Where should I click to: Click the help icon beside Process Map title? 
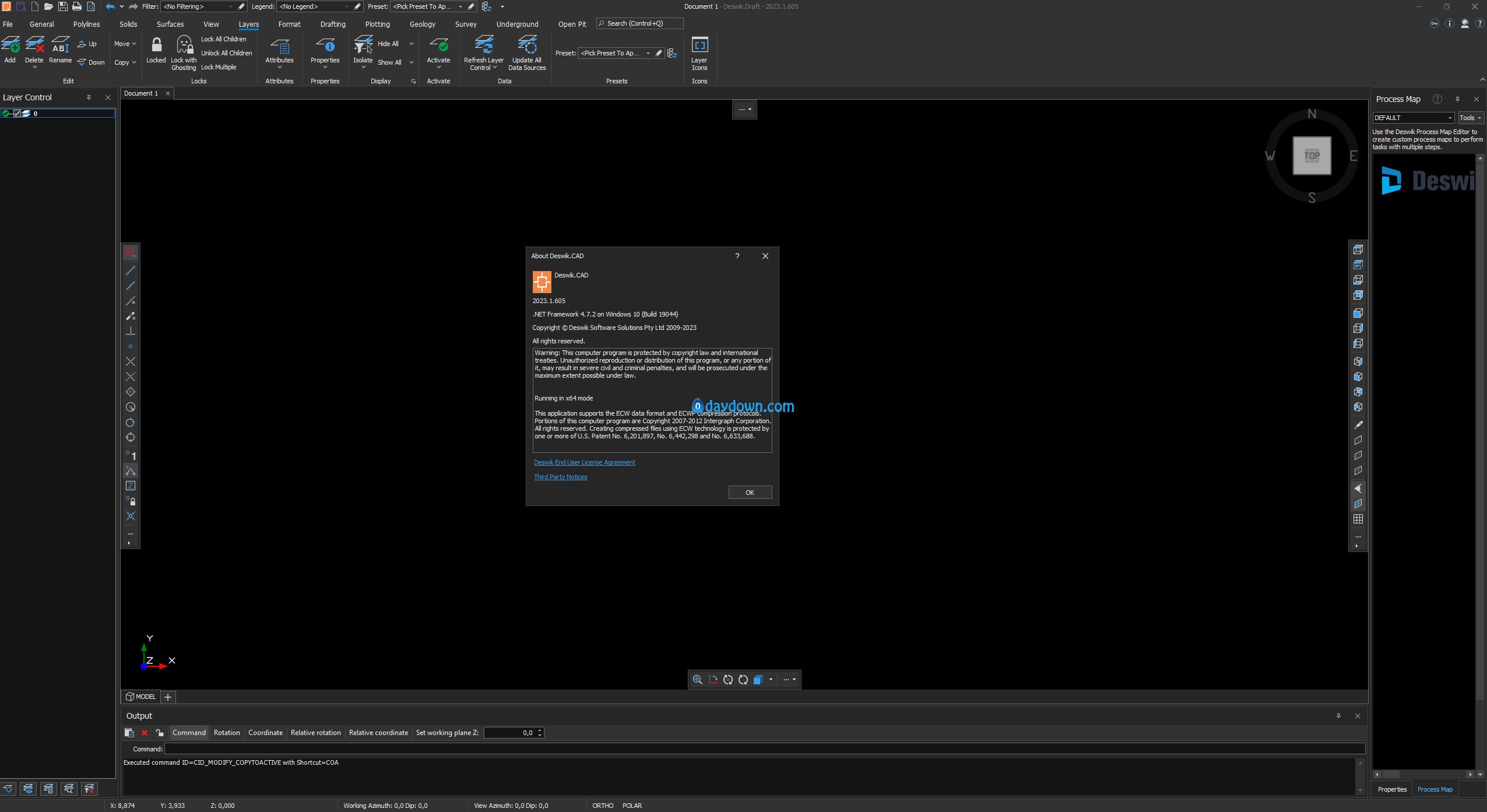click(1437, 99)
